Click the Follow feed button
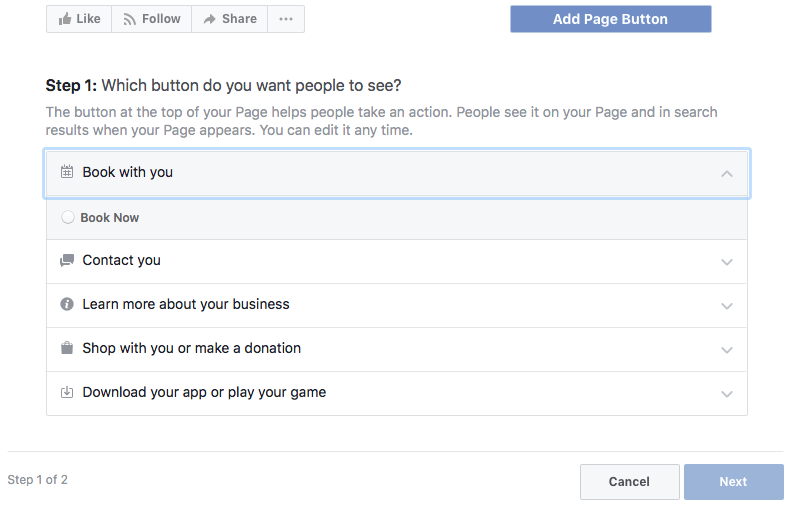This screenshot has width=790, height=505. (151, 19)
